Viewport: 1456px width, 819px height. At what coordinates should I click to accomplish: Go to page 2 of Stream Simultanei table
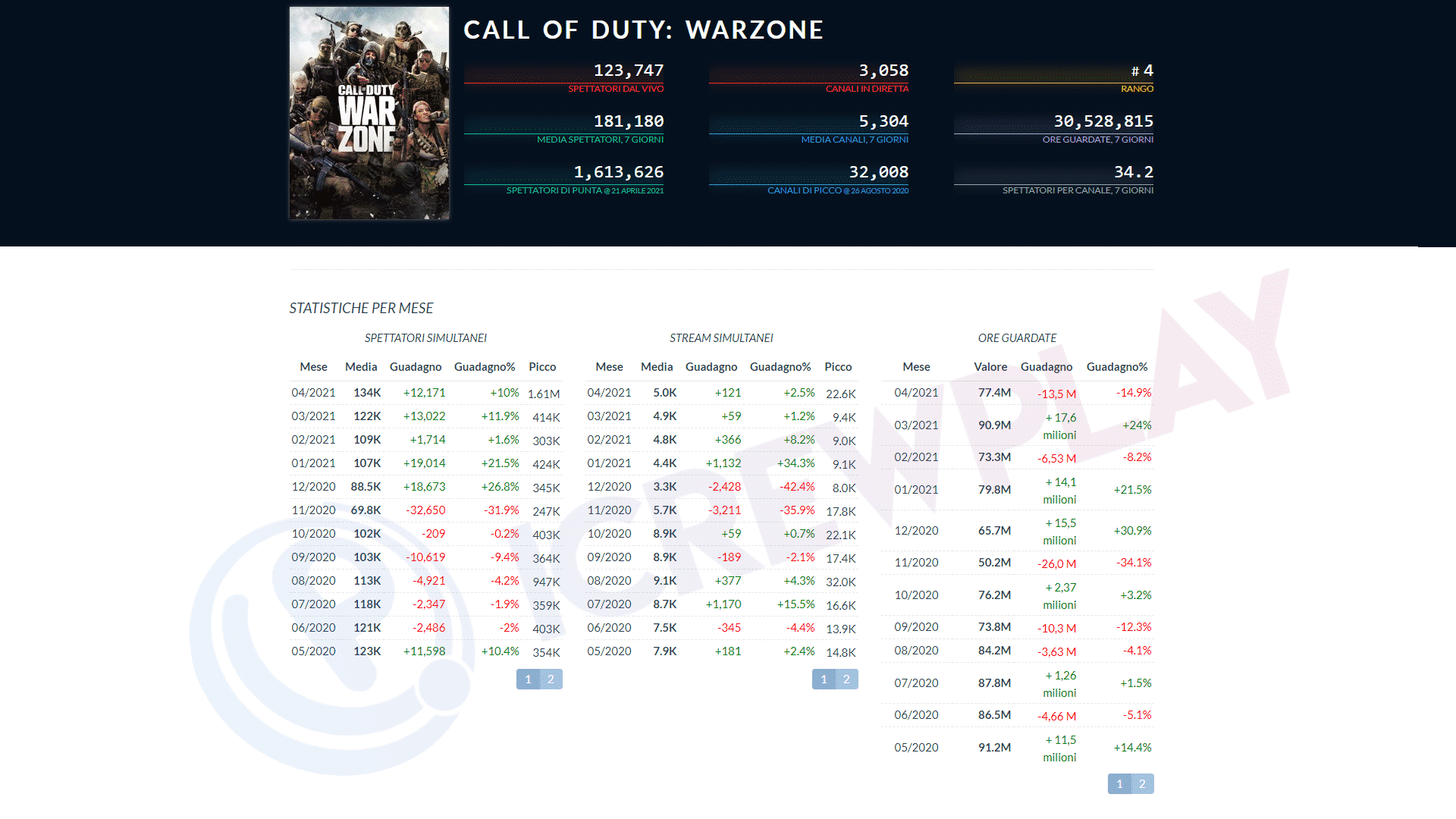847,679
